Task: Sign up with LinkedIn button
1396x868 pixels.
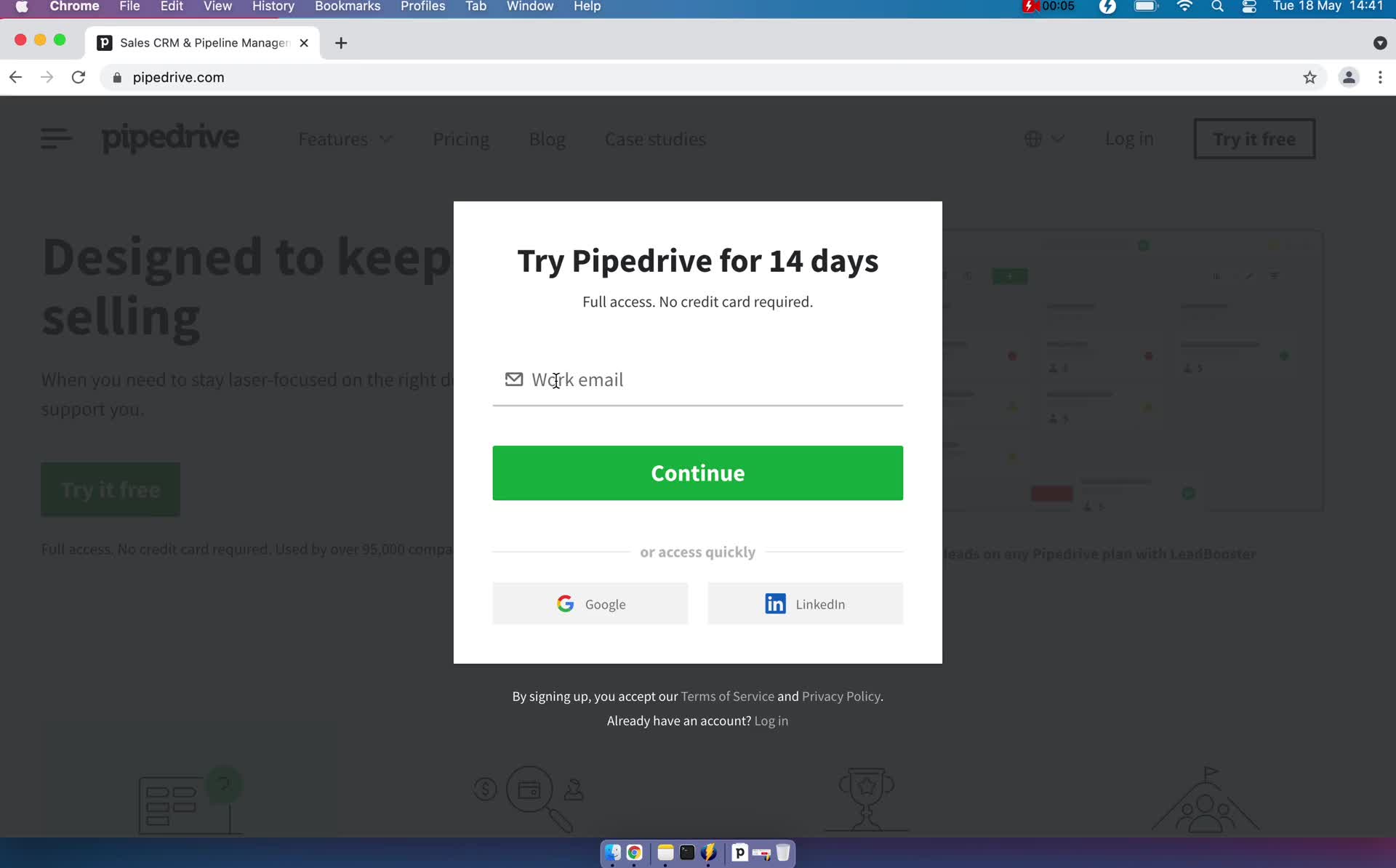Action: click(805, 603)
